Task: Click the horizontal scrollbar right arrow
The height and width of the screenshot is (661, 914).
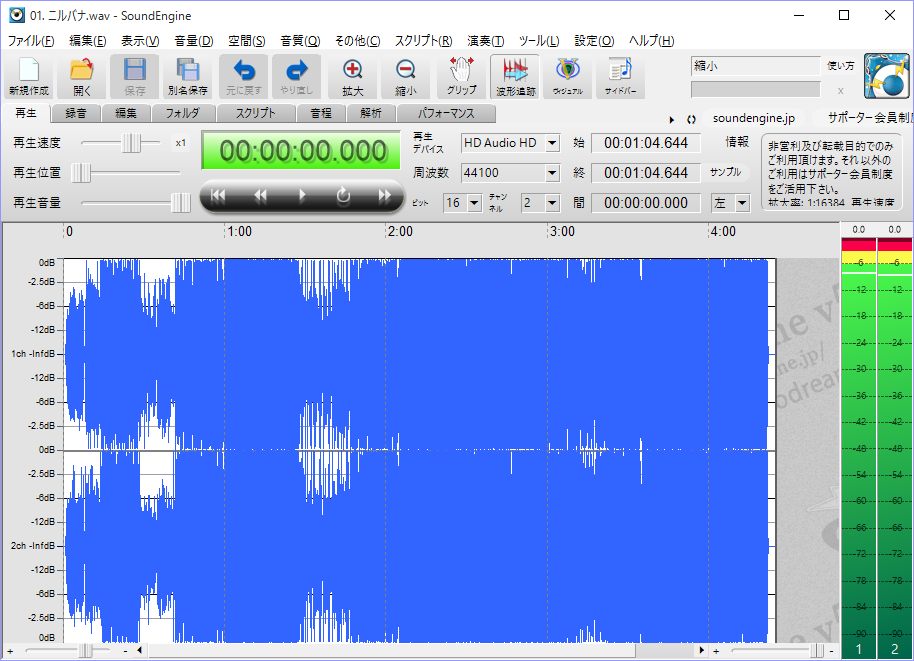Action: (x=701, y=650)
